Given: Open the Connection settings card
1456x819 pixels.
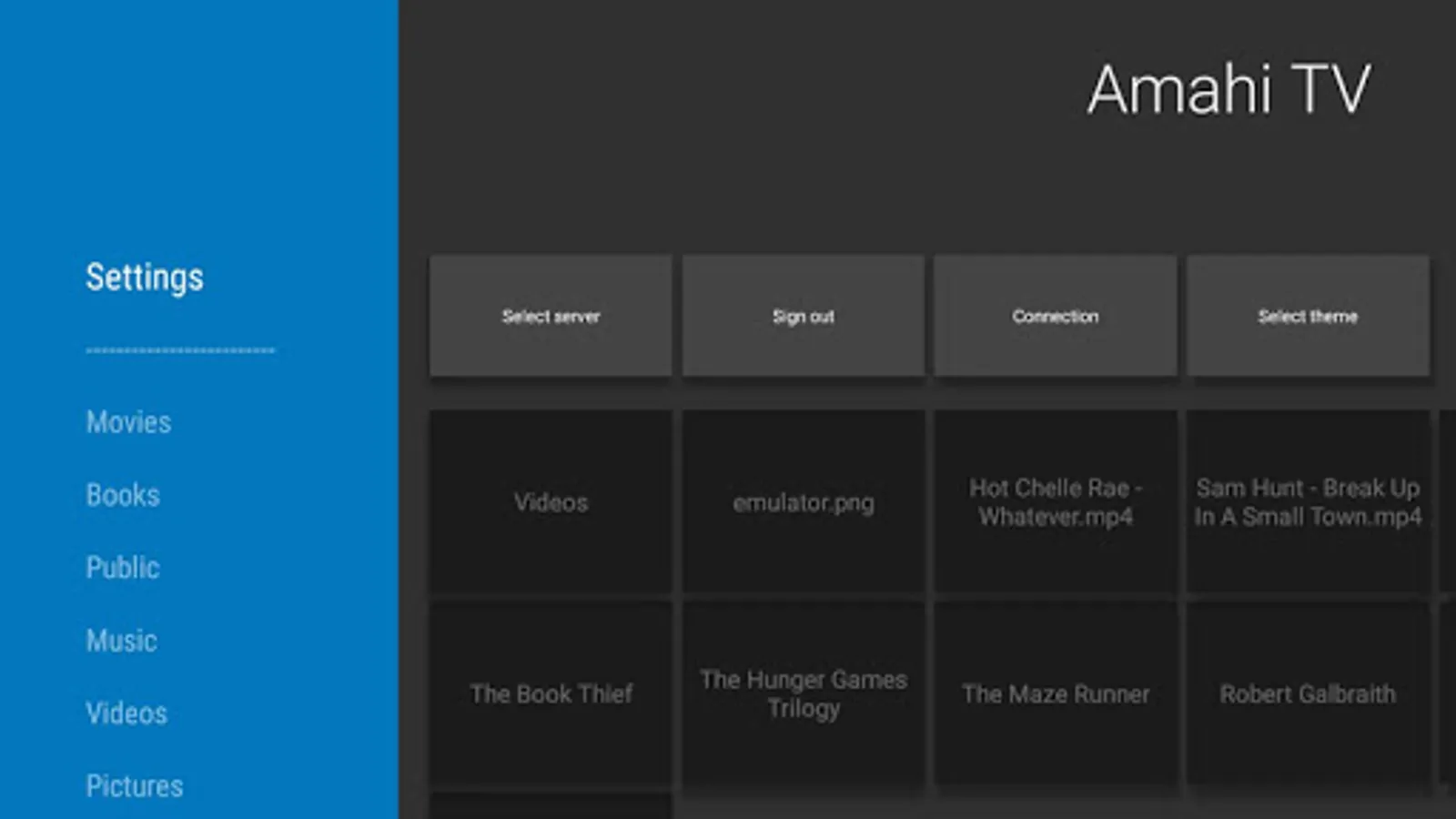Looking at the screenshot, I should pos(1056,316).
